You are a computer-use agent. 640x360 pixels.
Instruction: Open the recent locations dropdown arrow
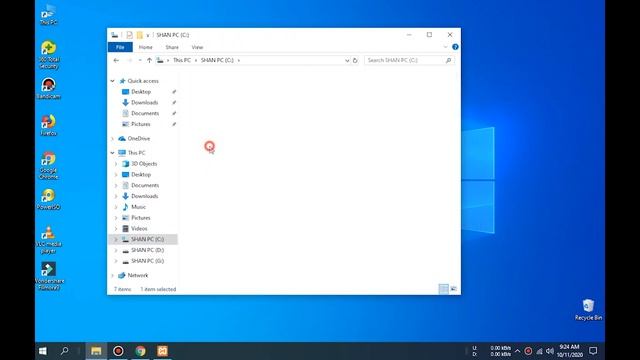140,60
